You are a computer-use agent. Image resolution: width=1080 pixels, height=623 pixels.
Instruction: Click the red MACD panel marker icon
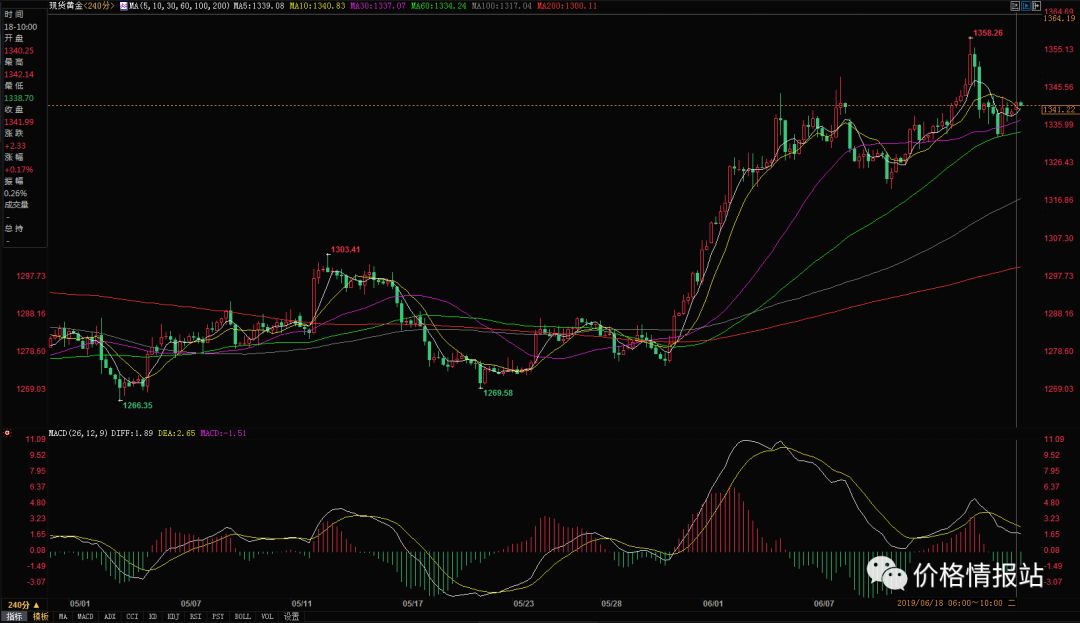coord(8,433)
